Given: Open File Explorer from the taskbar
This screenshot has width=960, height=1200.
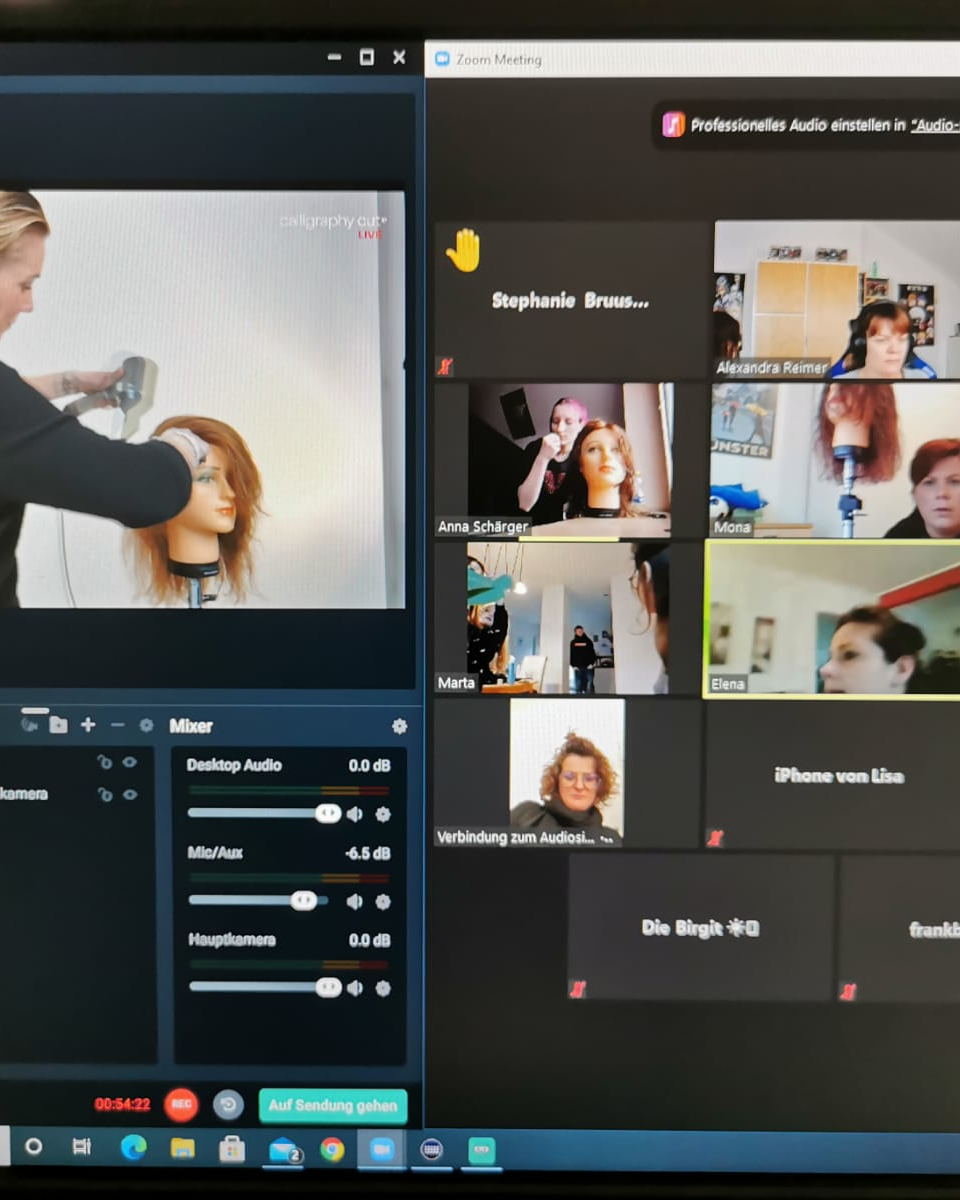Looking at the screenshot, I should coord(182,1149).
